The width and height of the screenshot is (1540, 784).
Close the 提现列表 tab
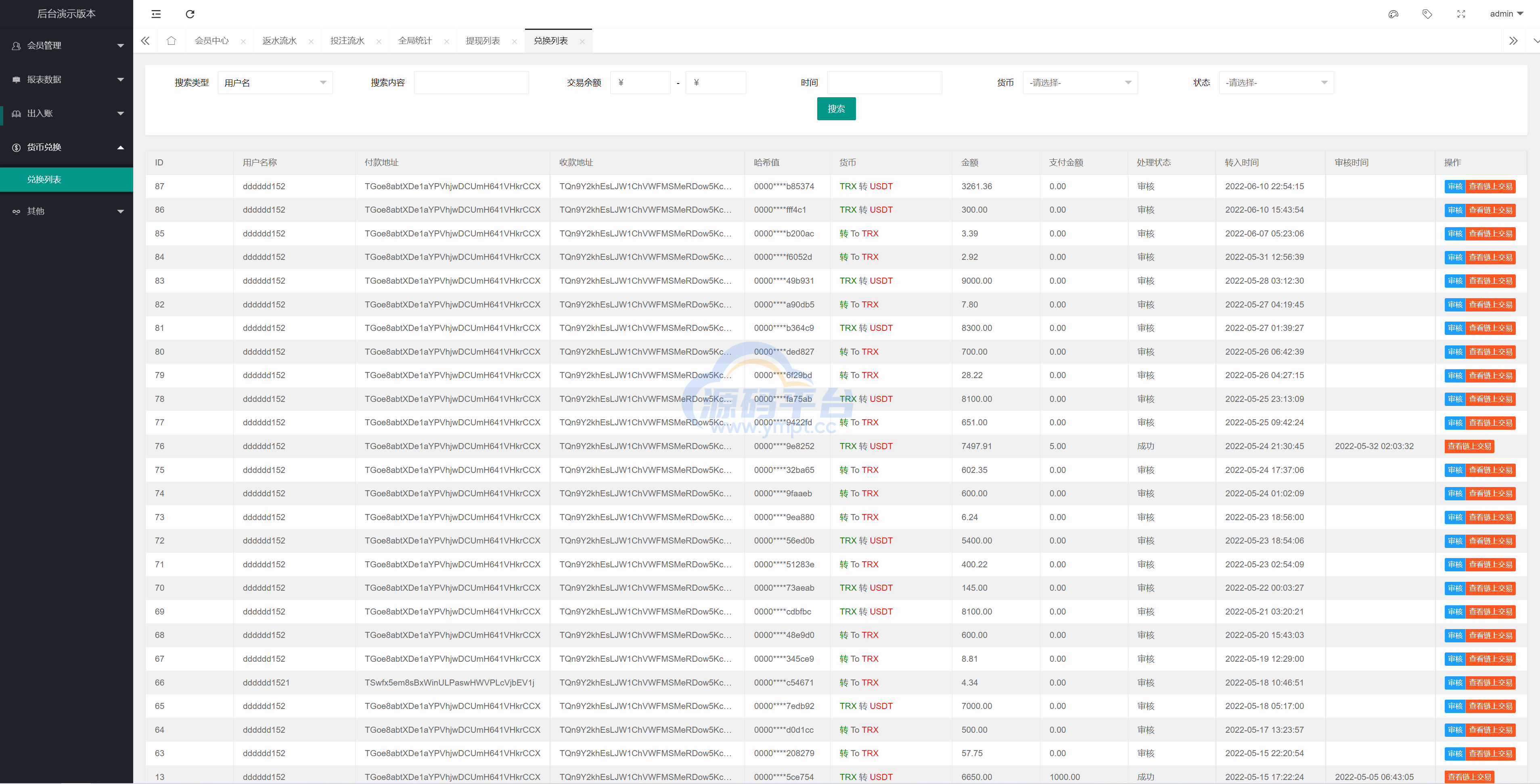point(514,41)
